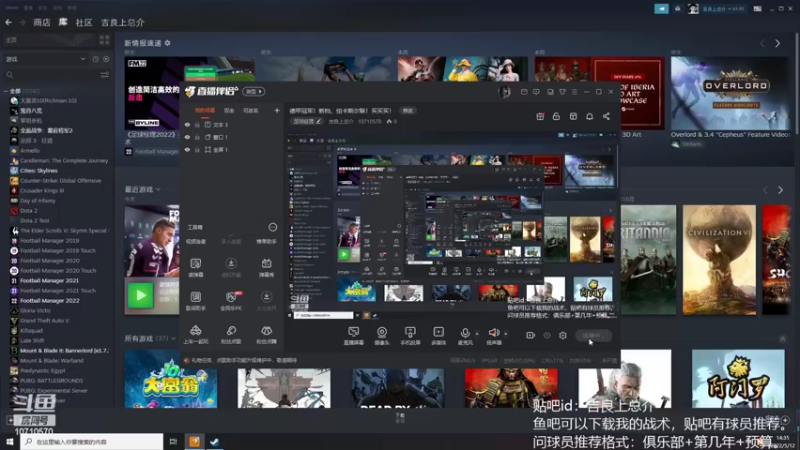
Task: Show next recent games with right arrow
Action: coord(780,190)
